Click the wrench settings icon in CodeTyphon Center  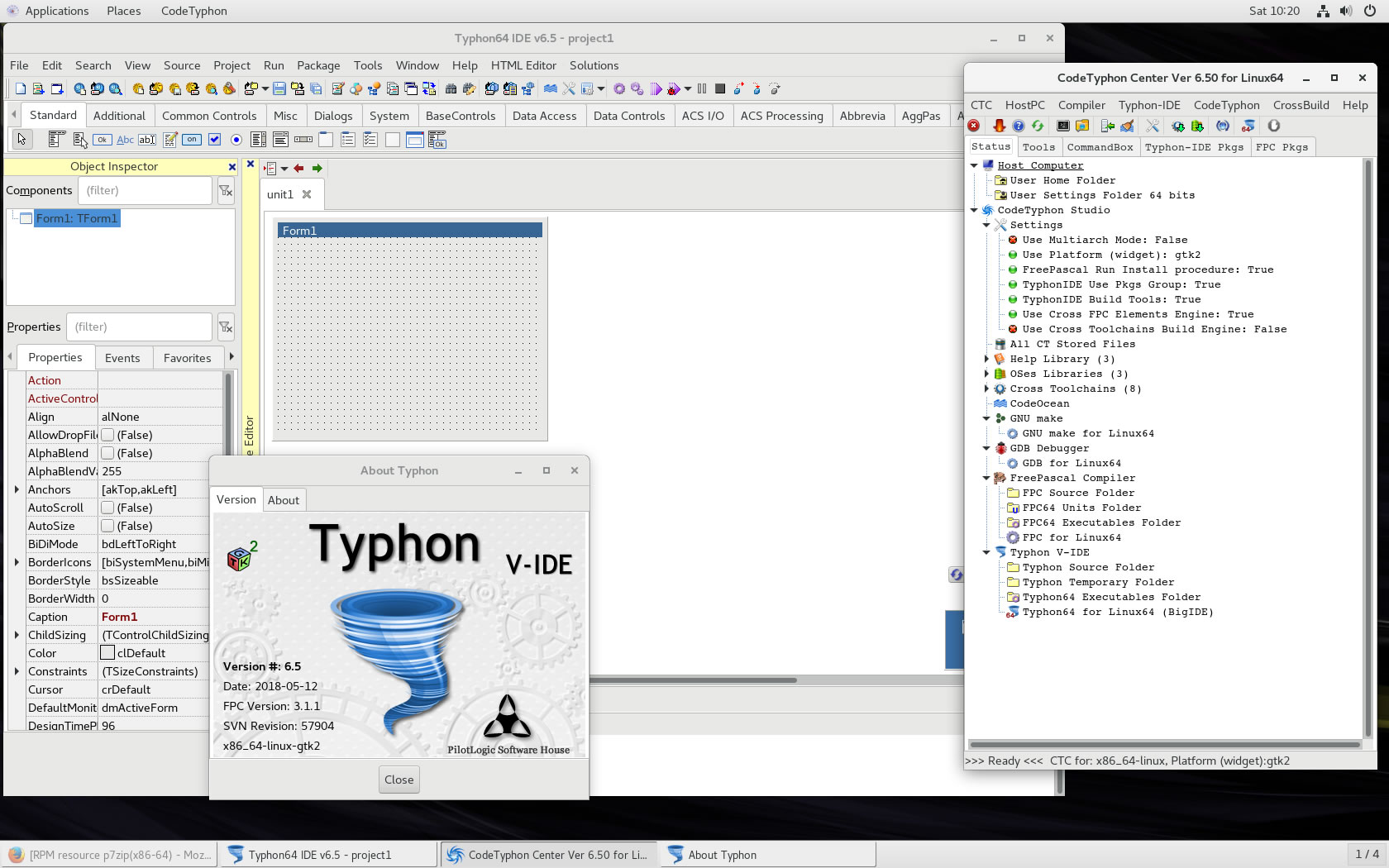(1153, 126)
